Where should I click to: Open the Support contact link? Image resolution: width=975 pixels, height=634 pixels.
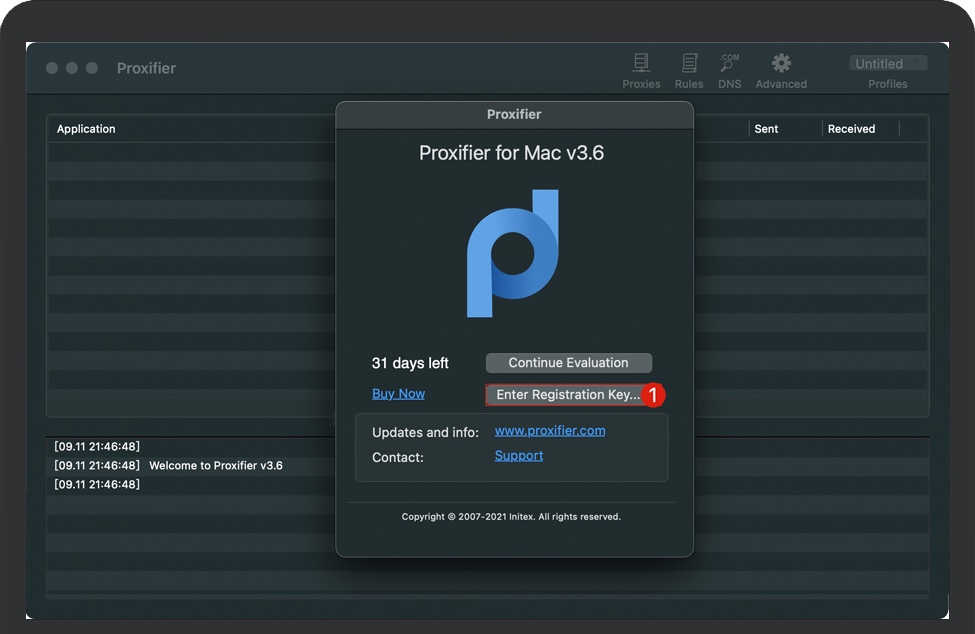(x=519, y=456)
